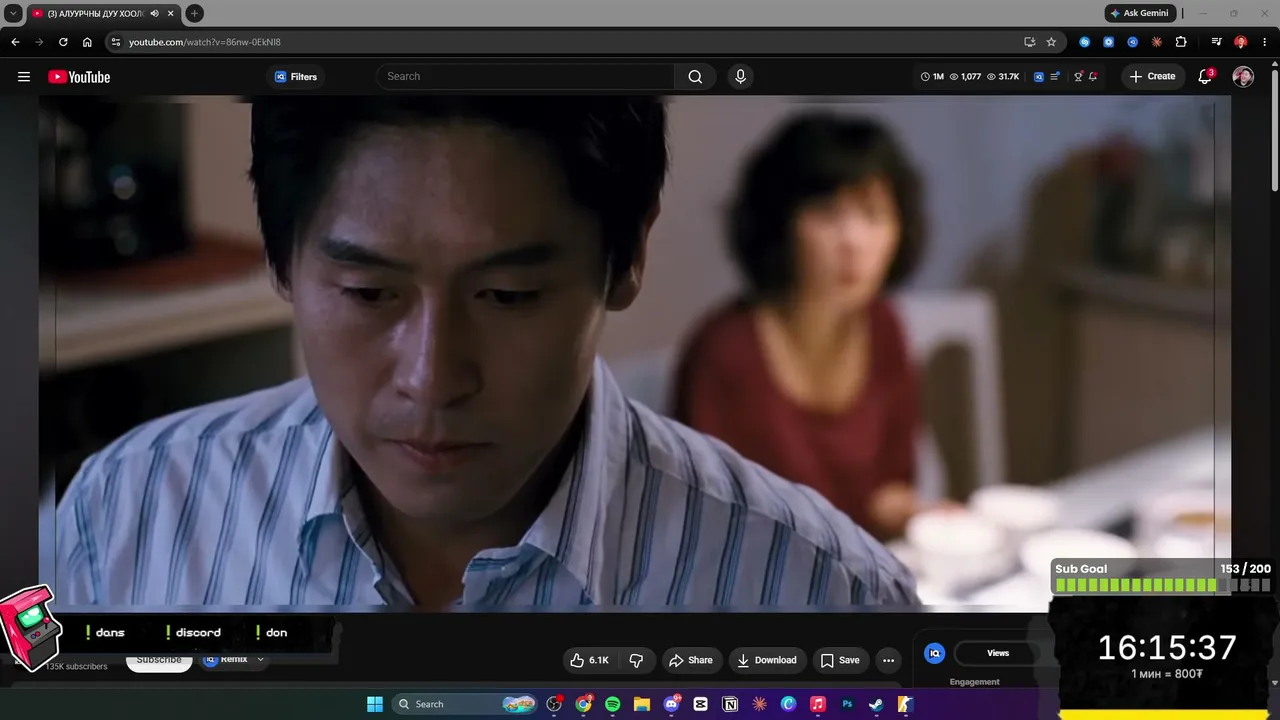Viewport: 1280px width, 720px height.
Task: Go to the YouTube home logo
Action: [x=79, y=77]
